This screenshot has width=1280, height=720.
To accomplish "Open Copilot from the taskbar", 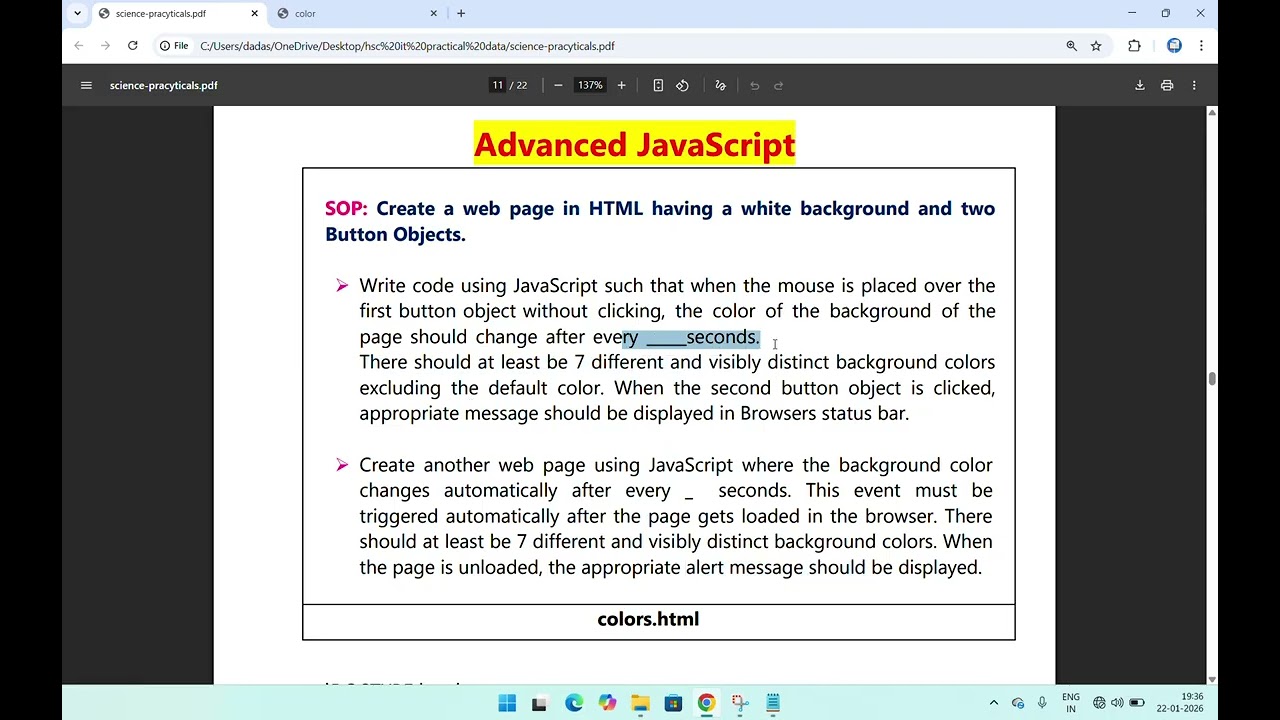I will (607, 703).
